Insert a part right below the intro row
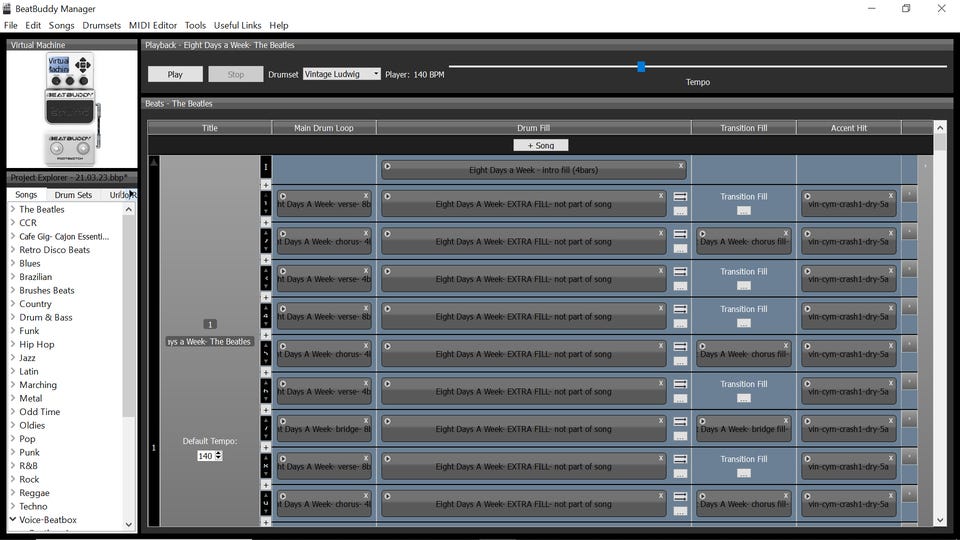960x540 pixels. (x=266, y=184)
